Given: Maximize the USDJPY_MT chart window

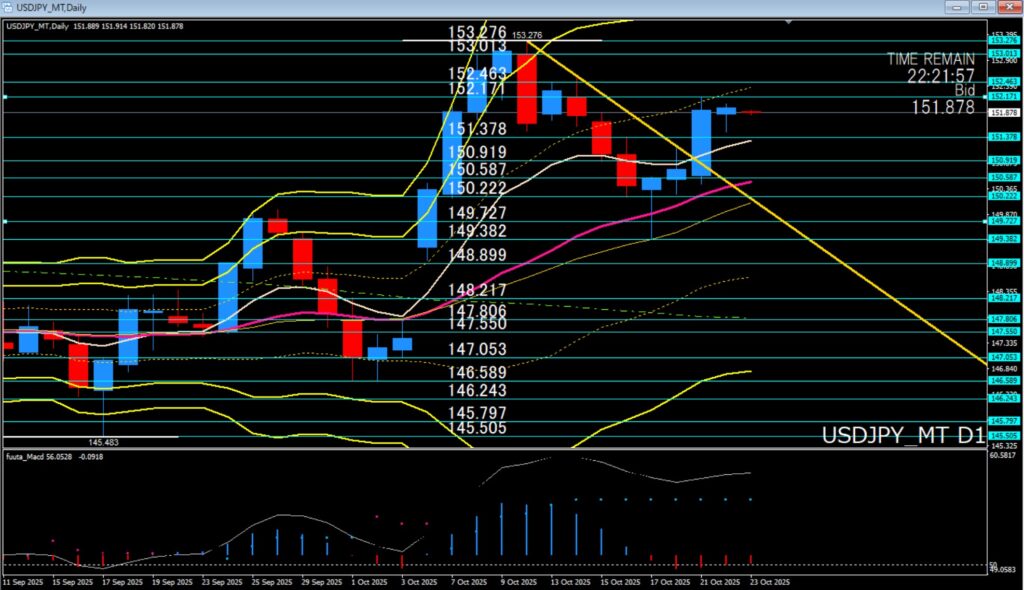Looking at the screenshot, I should 981,7.
